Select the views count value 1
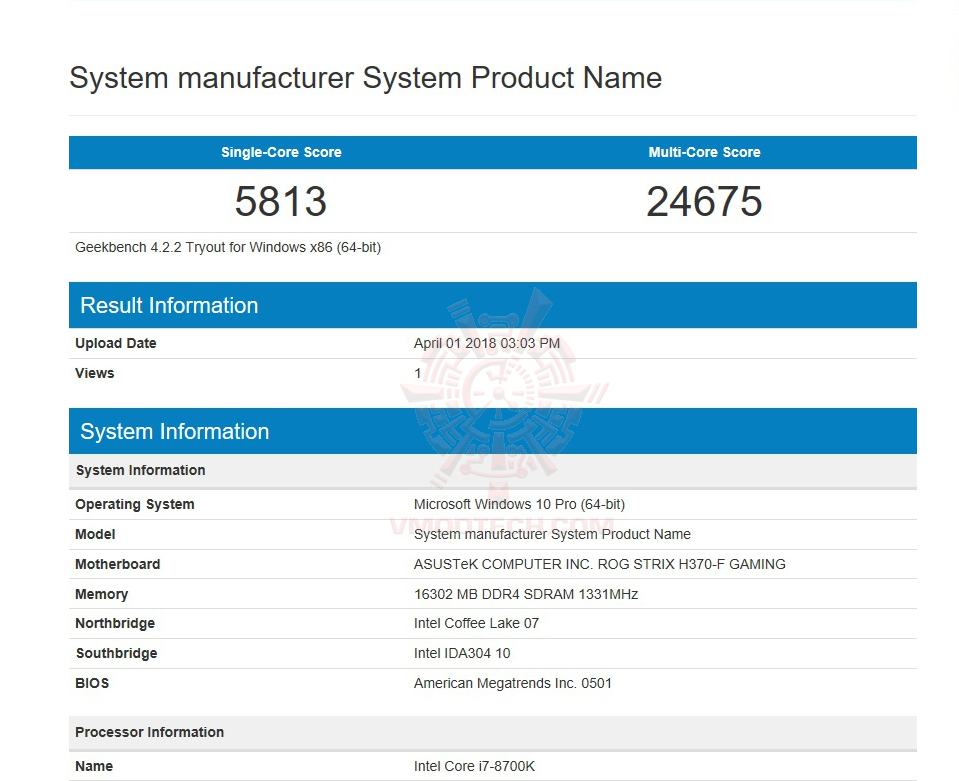The width and height of the screenshot is (959, 781). point(418,373)
